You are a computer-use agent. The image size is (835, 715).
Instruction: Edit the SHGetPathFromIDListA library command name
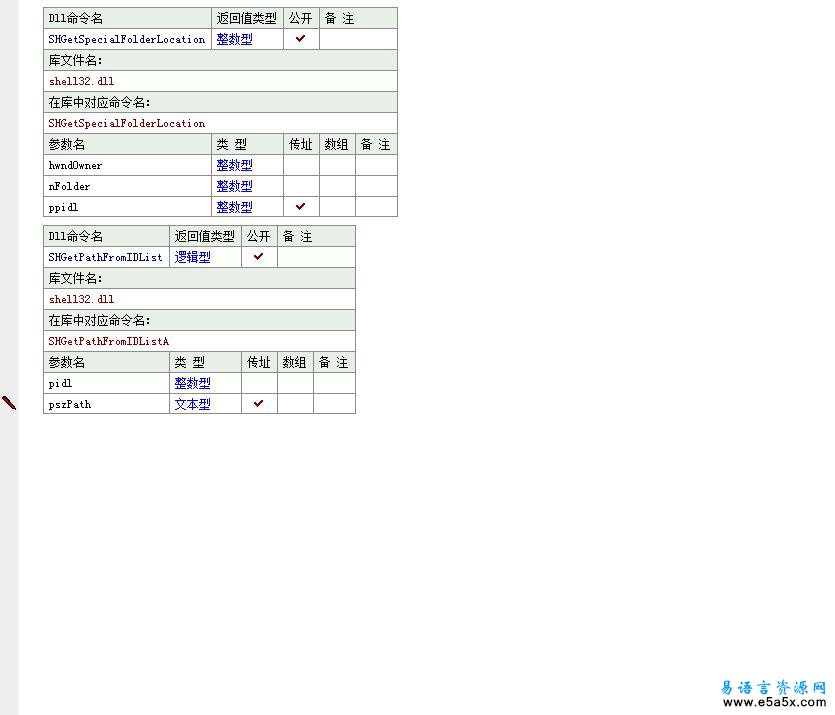[109, 341]
